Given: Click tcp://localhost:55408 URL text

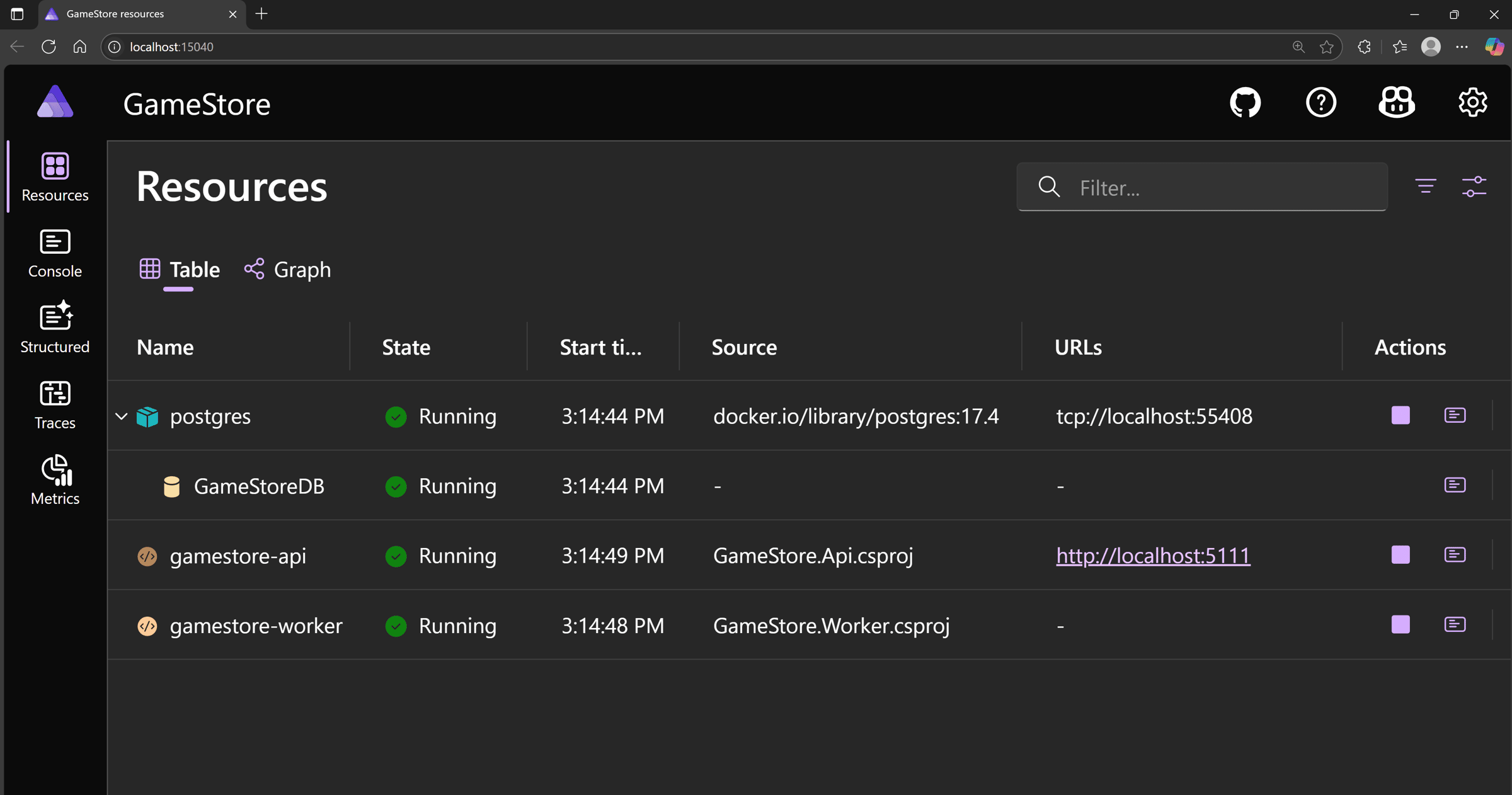Looking at the screenshot, I should click(x=1154, y=416).
